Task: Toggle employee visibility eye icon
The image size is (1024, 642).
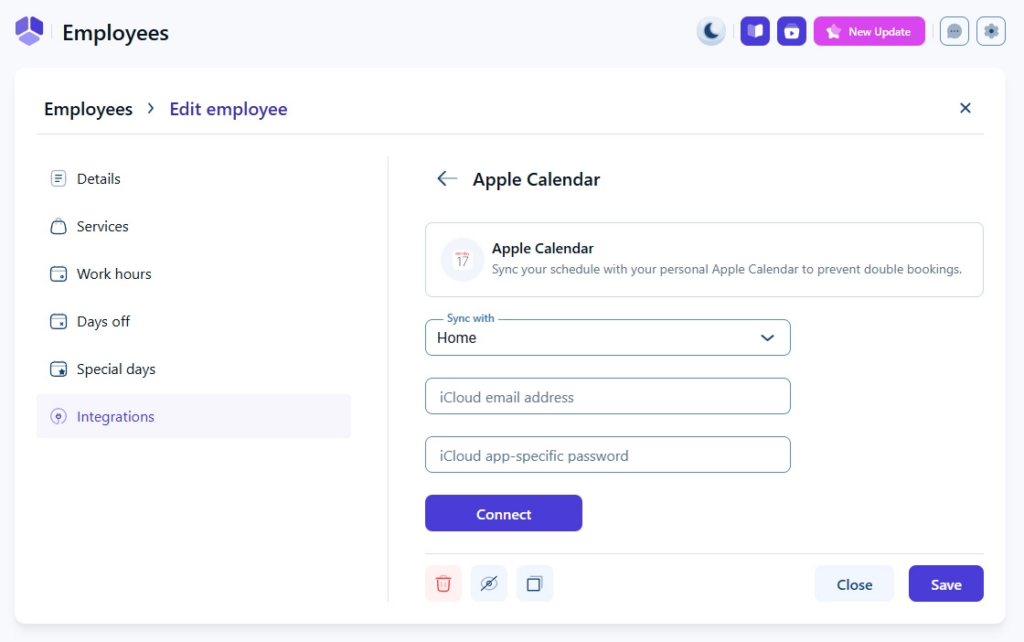Action: (489, 584)
